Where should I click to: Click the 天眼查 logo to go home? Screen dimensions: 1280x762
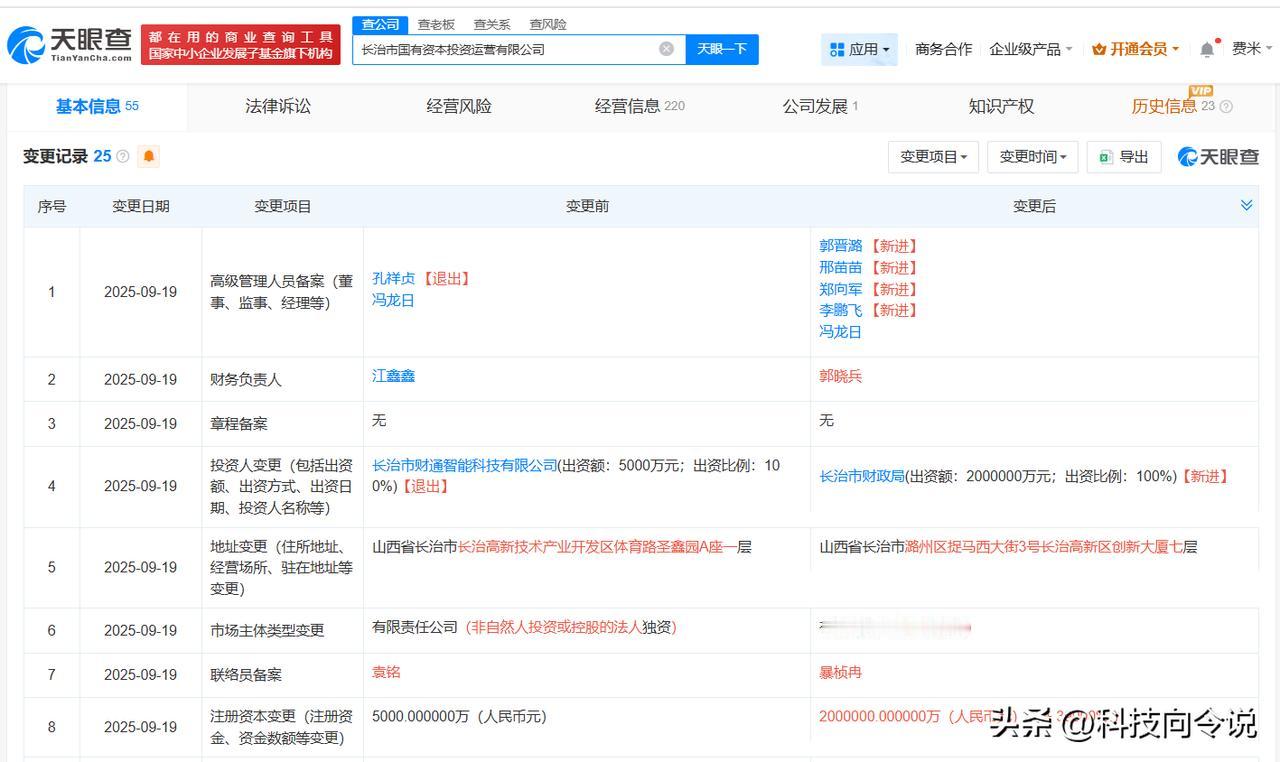pyautogui.click(x=70, y=45)
